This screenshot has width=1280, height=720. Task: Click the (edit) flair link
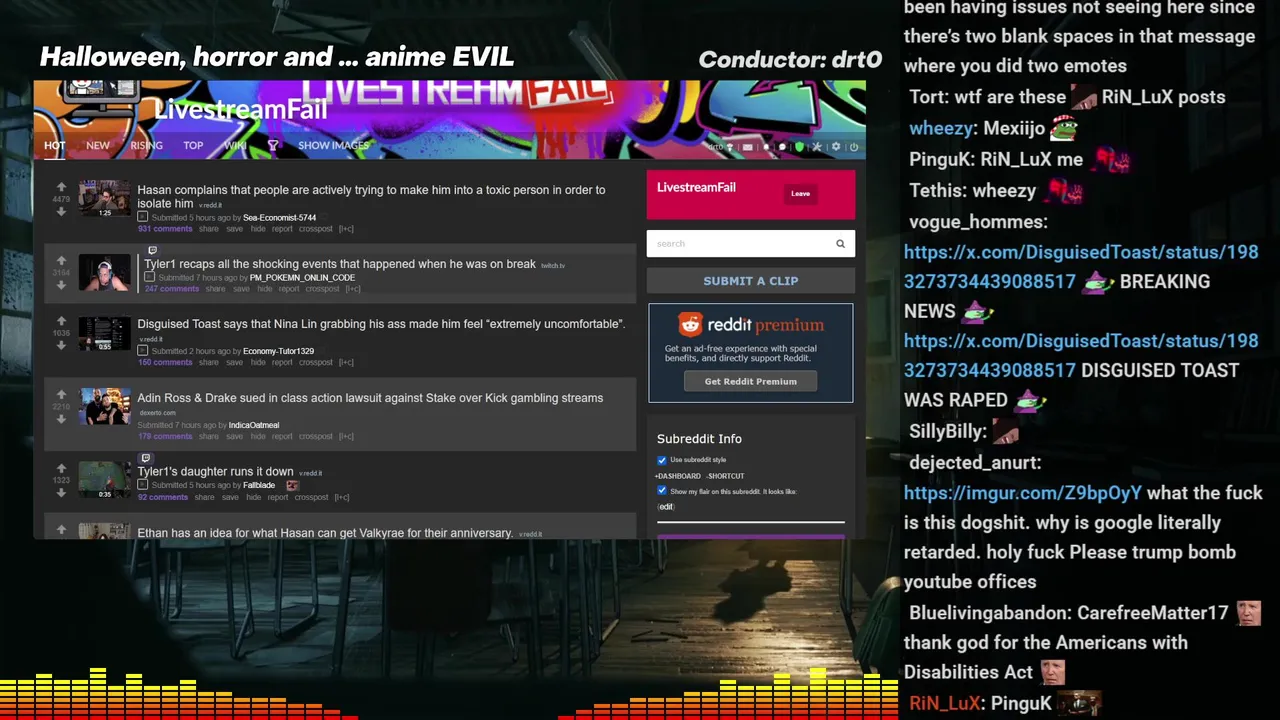tap(666, 507)
